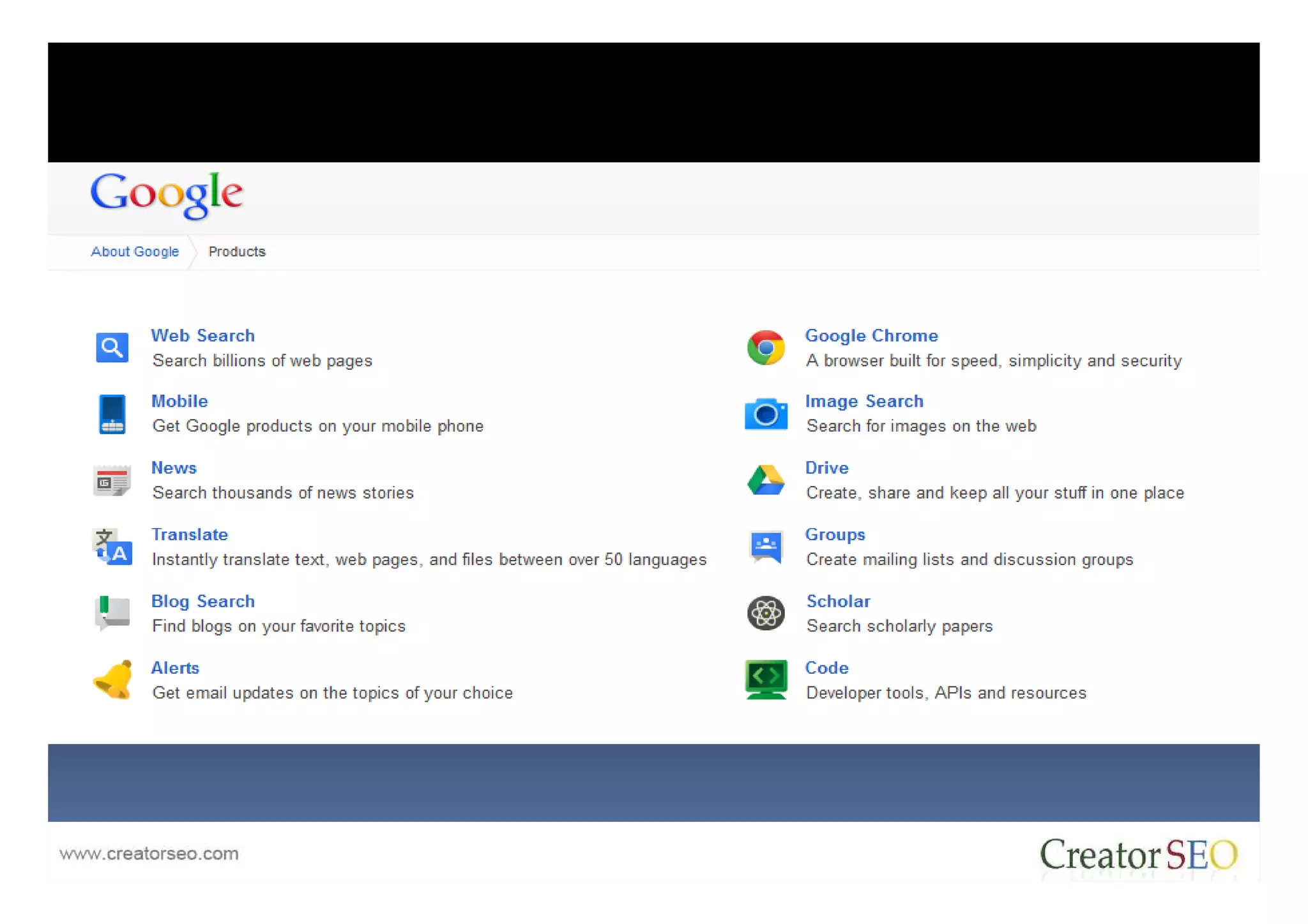Click the Google Chrome logo icon
Image resolution: width=1308 pixels, height=924 pixels.
click(x=765, y=347)
